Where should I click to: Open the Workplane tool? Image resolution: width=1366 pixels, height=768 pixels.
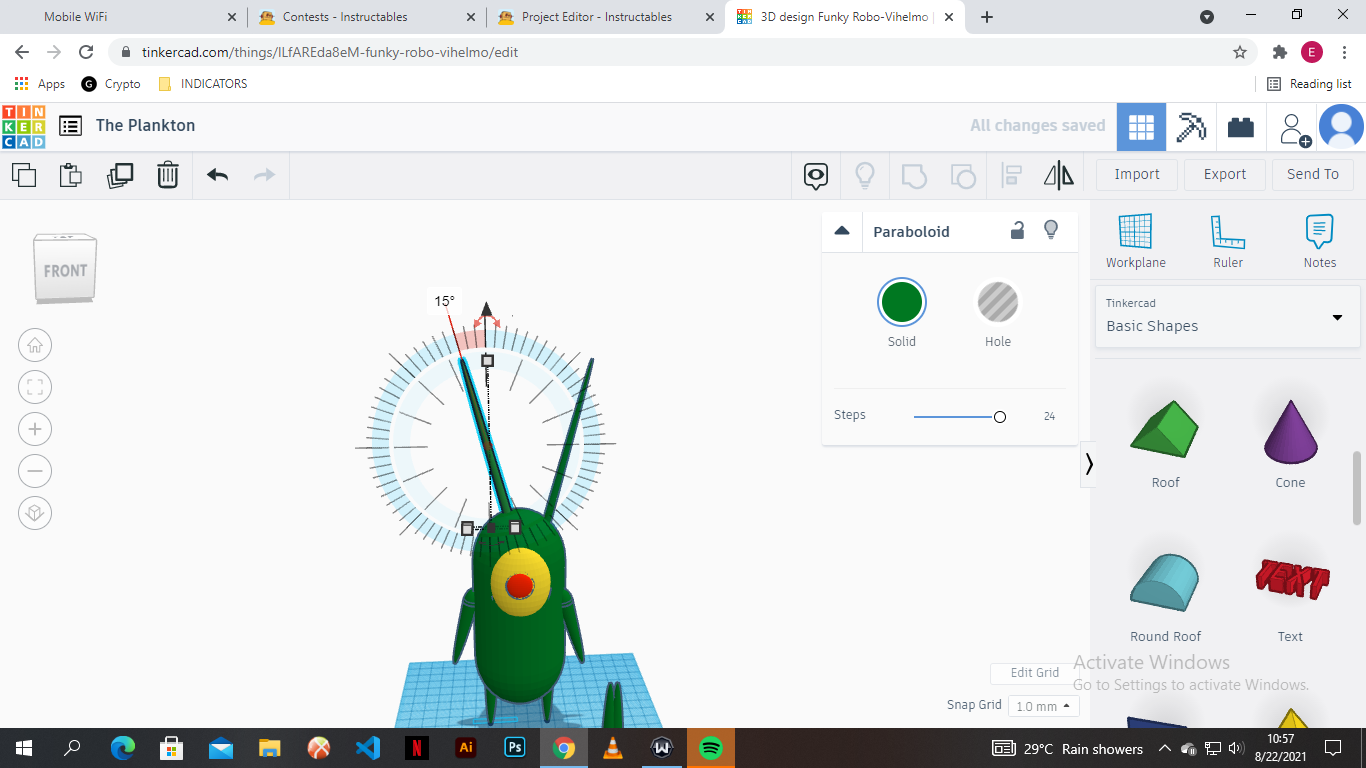tap(1135, 240)
